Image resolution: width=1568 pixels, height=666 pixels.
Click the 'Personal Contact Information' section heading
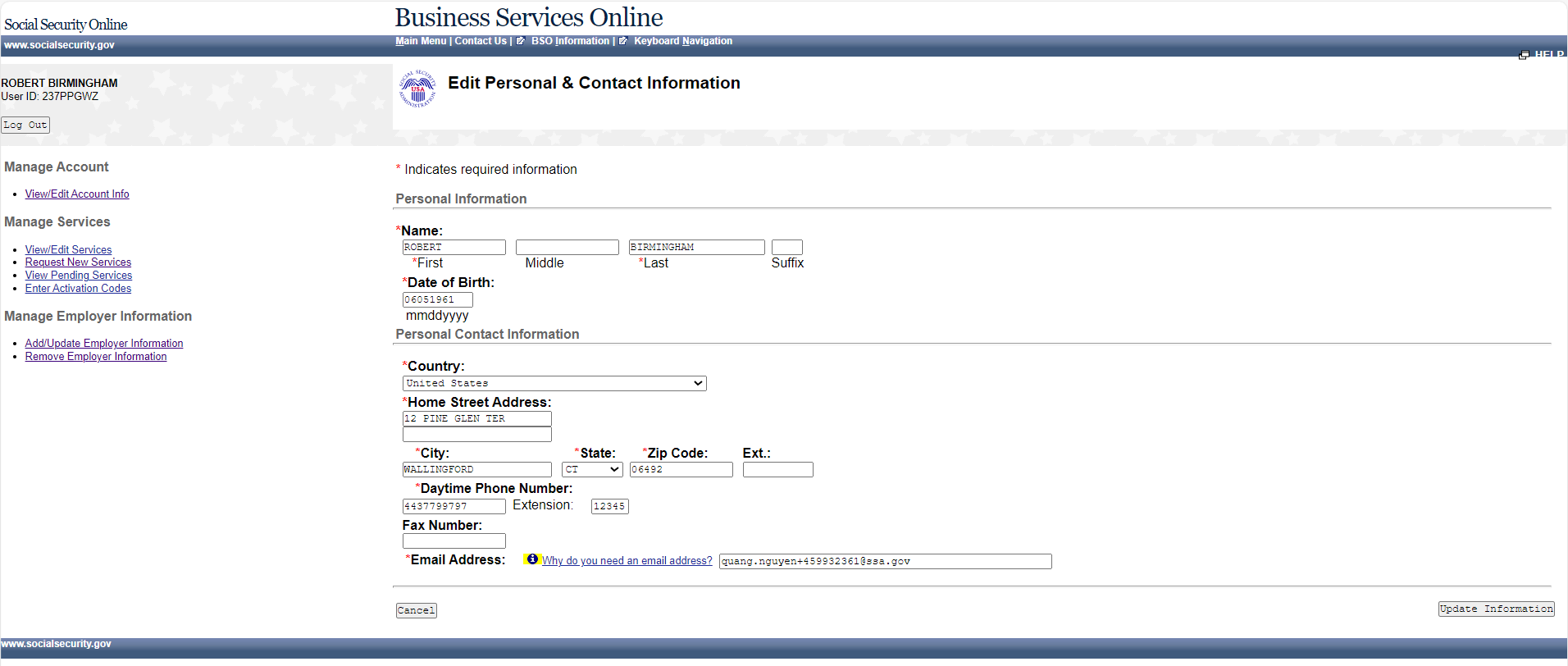click(487, 334)
